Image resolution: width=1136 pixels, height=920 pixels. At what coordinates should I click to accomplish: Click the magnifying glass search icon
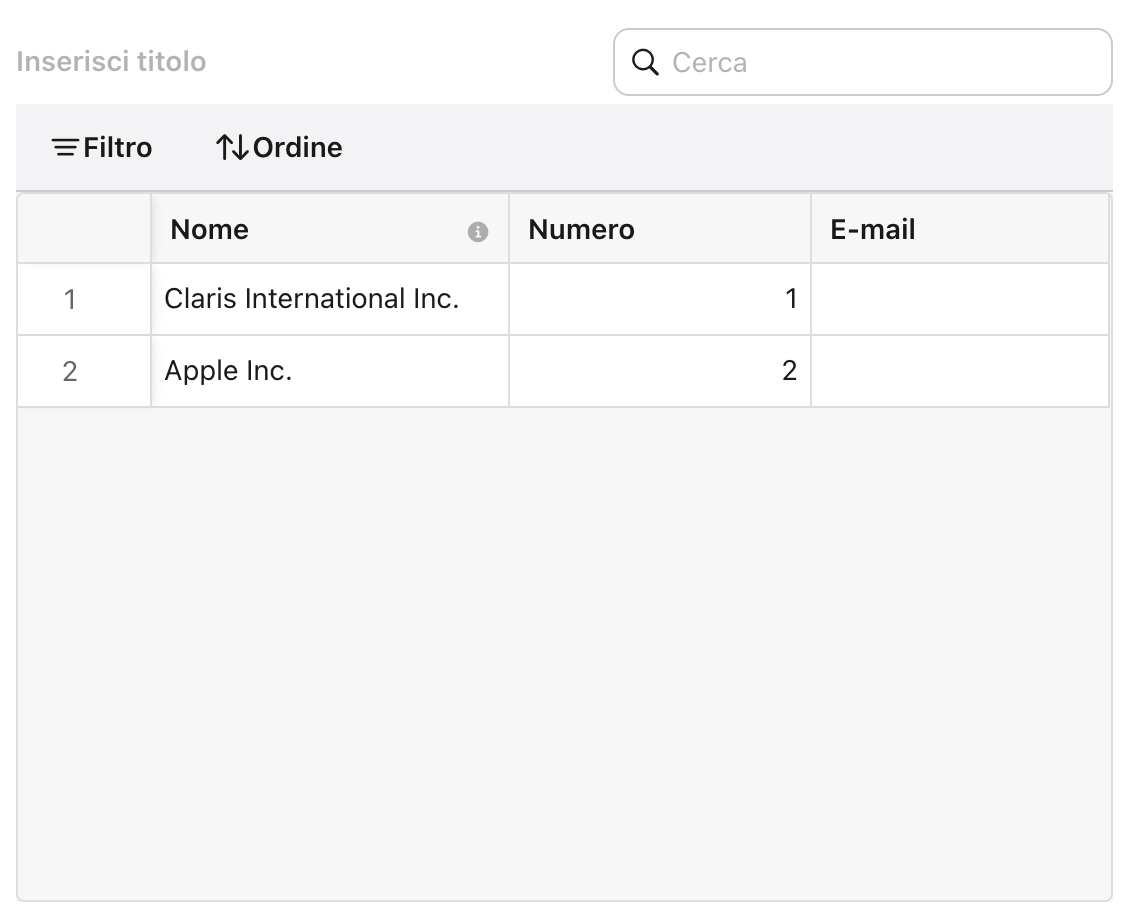646,63
